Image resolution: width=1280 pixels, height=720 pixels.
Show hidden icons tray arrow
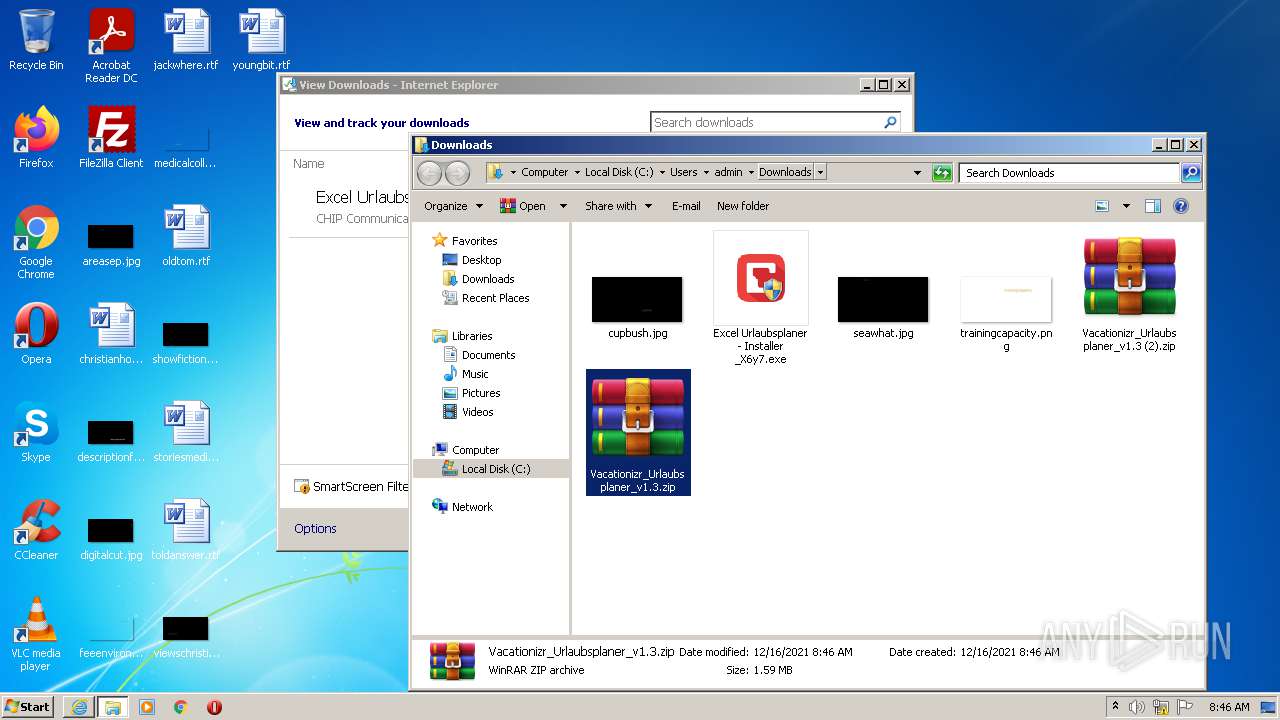tap(1115, 707)
